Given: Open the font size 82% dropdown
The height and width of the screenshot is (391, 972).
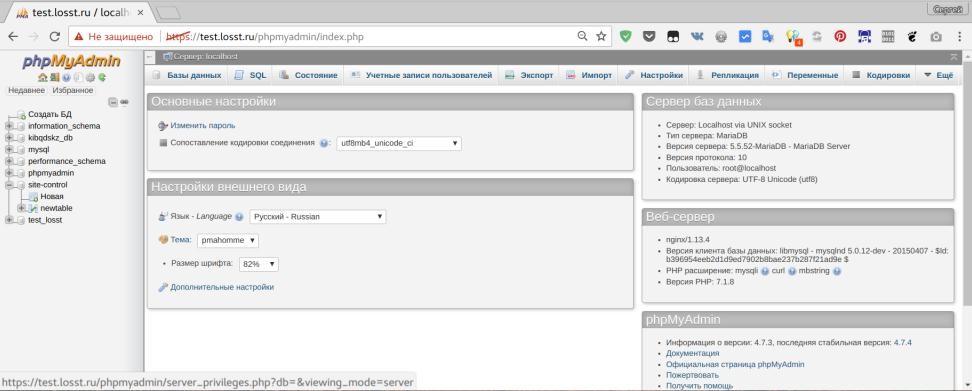Looking at the screenshot, I should (x=258, y=264).
